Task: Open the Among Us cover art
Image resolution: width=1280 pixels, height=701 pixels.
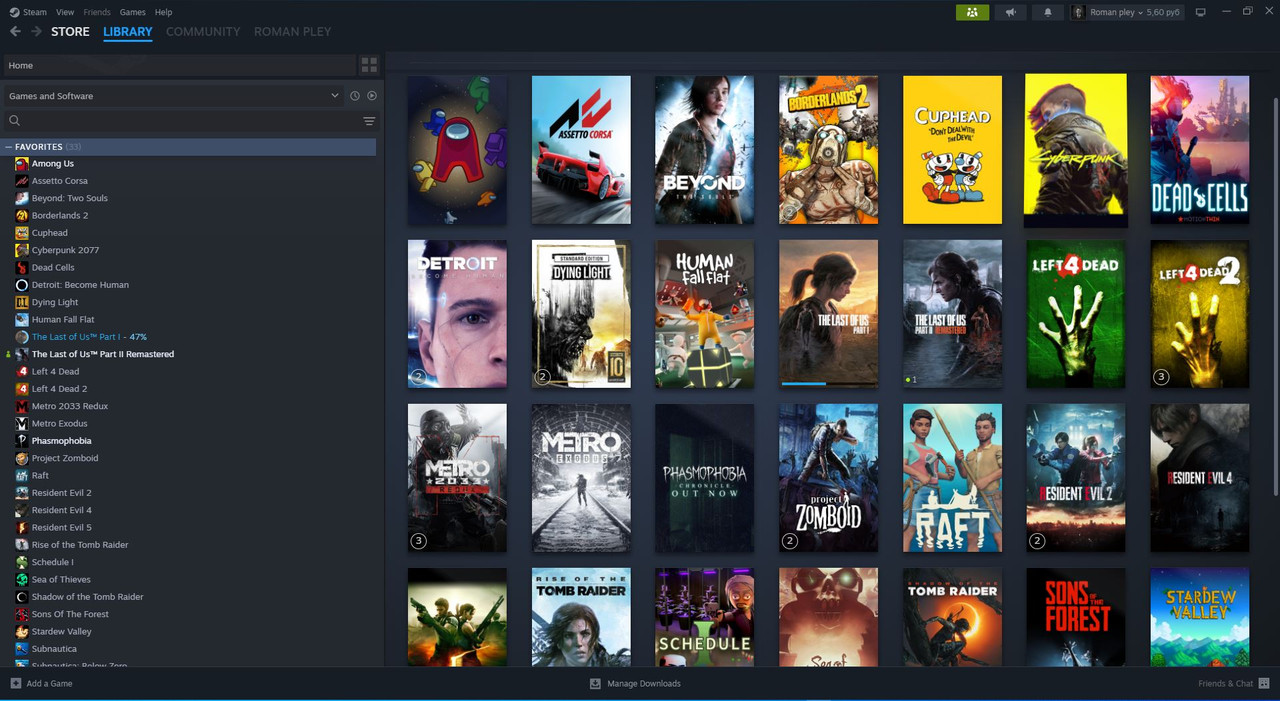Action: point(457,150)
